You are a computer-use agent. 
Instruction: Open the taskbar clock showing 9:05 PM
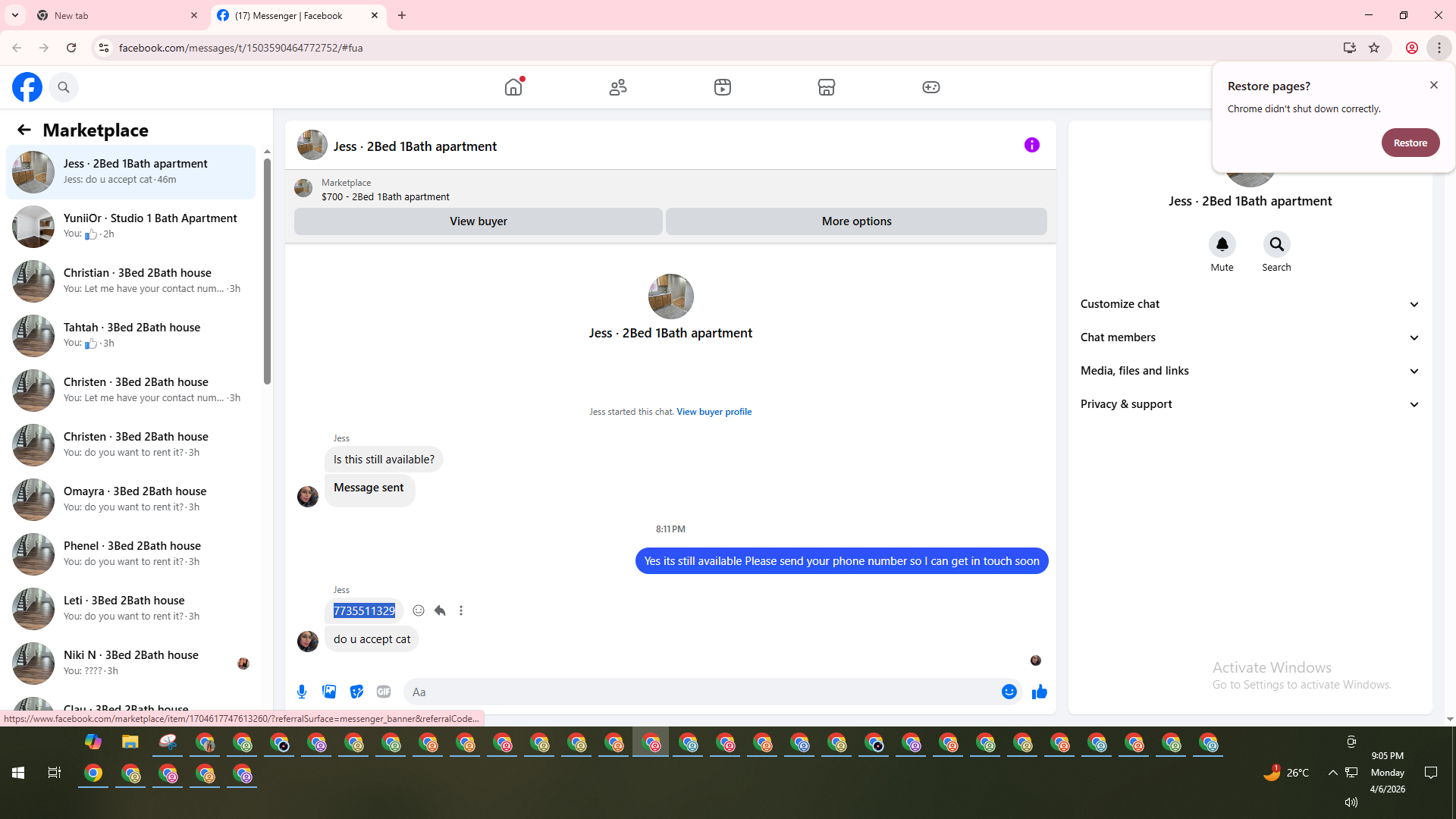point(1388,773)
